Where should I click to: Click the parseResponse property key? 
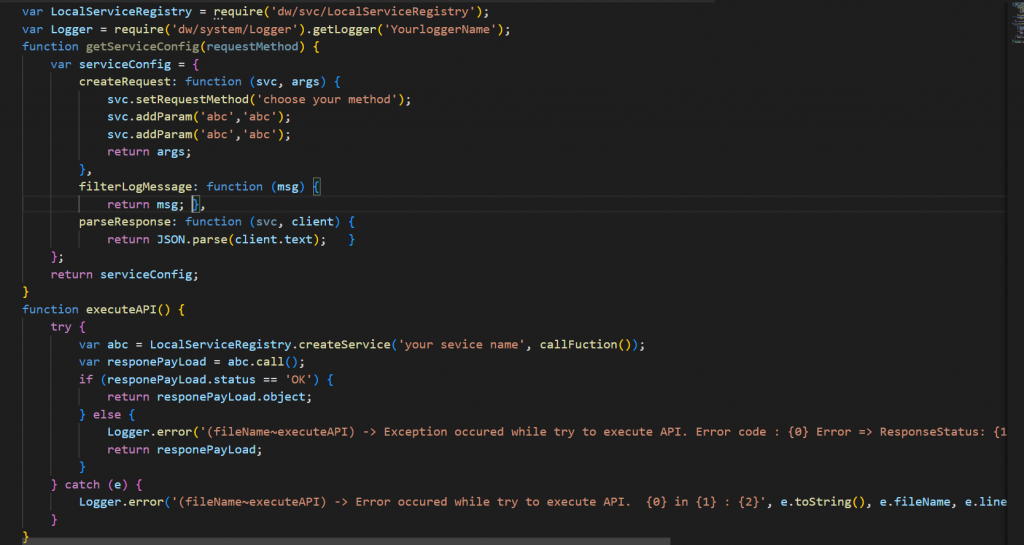click(125, 222)
